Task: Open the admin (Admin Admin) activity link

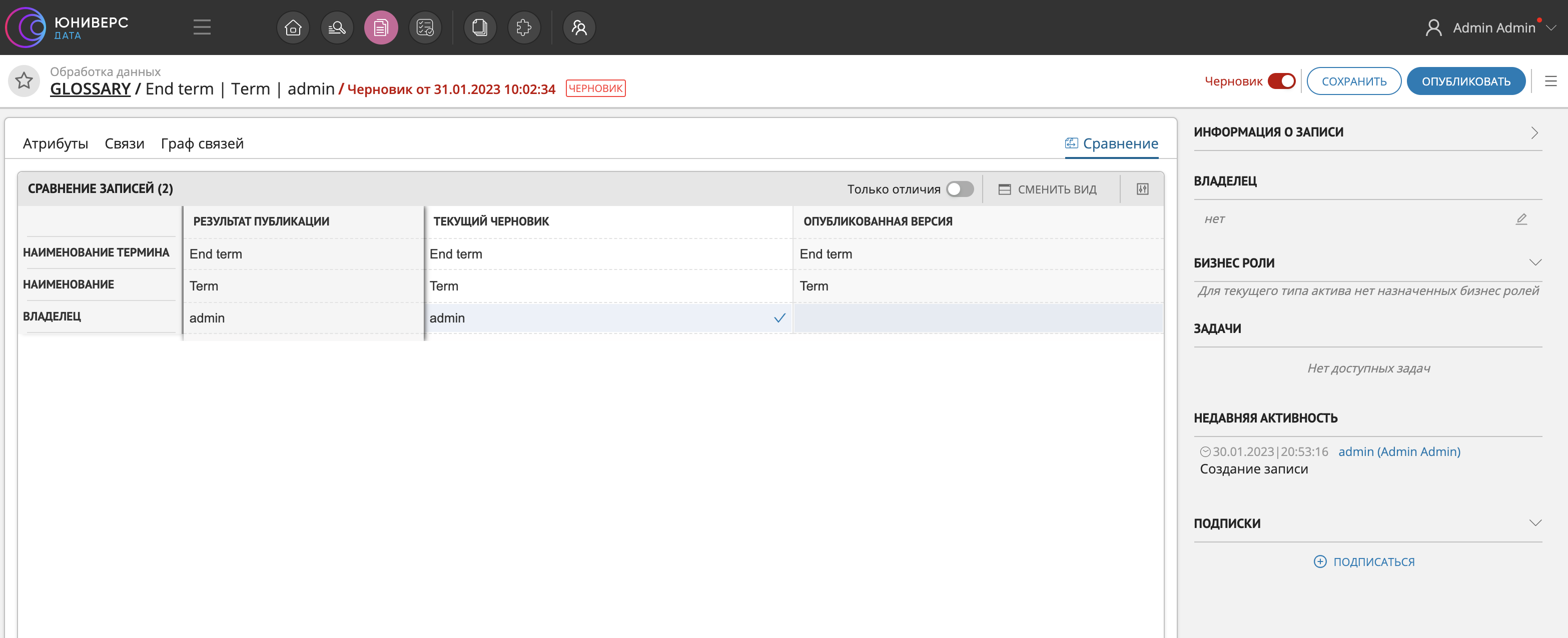Action: (x=1399, y=452)
